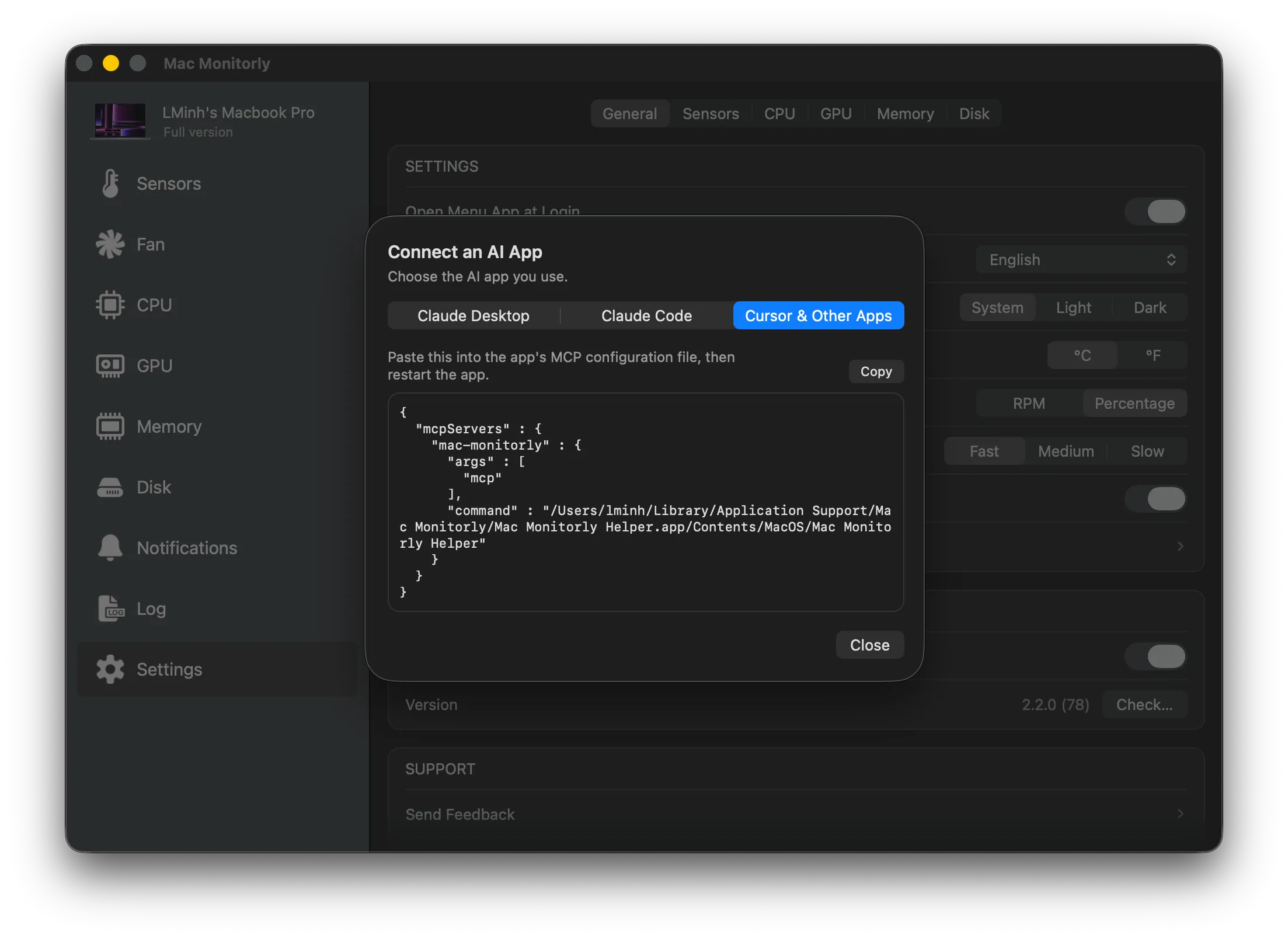
Task: Expand the chevron row above the settings panel's bottom edge
Action: pyautogui.click(x=1180, y=547)
